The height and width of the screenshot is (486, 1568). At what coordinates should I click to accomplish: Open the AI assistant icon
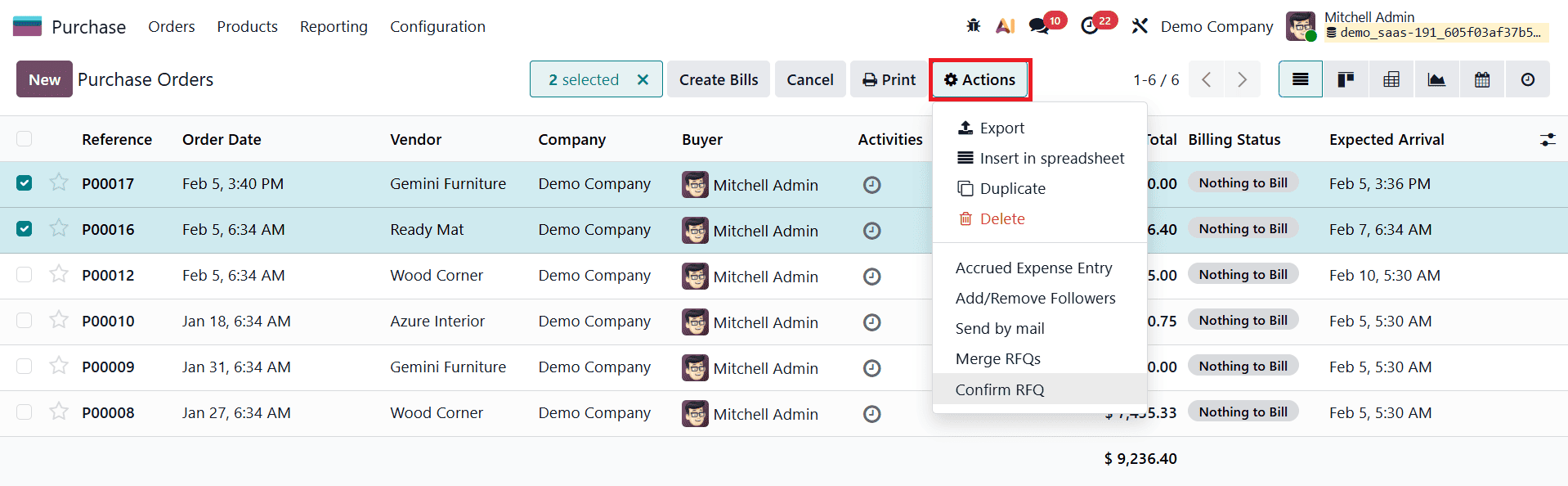1005,26
